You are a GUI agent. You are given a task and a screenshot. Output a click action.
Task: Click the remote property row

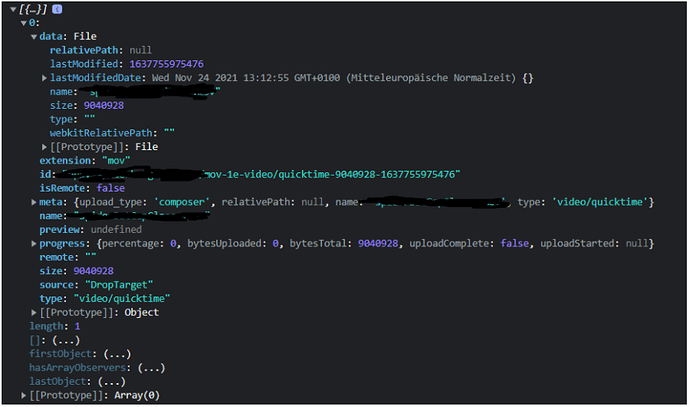pyautogui.click(x=68, y=257)
